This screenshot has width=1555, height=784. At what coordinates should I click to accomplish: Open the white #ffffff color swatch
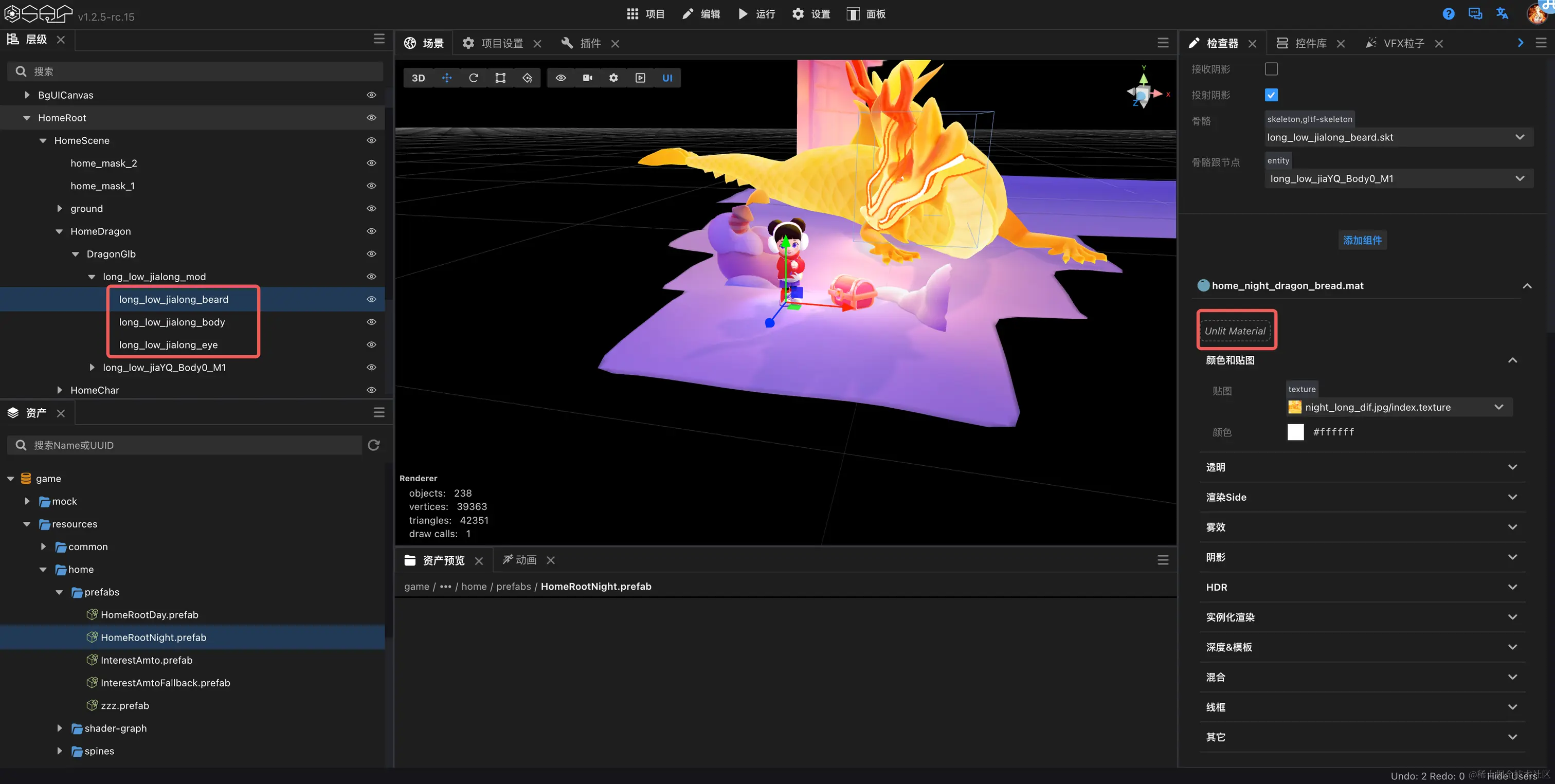(x=1295, y=431)
